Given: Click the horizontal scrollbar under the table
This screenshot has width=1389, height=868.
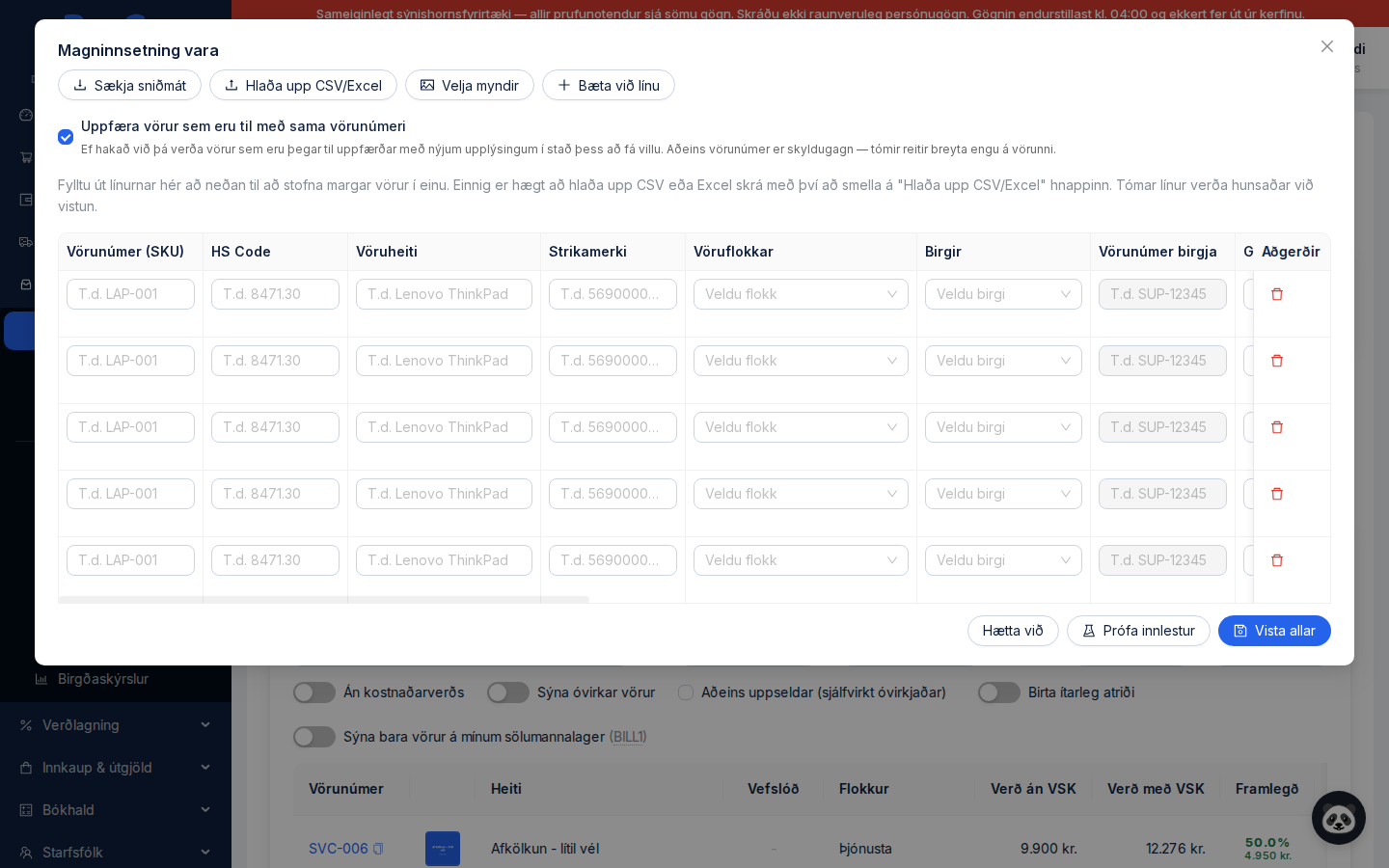Looking at the screenshot, I should click(323, 600).
